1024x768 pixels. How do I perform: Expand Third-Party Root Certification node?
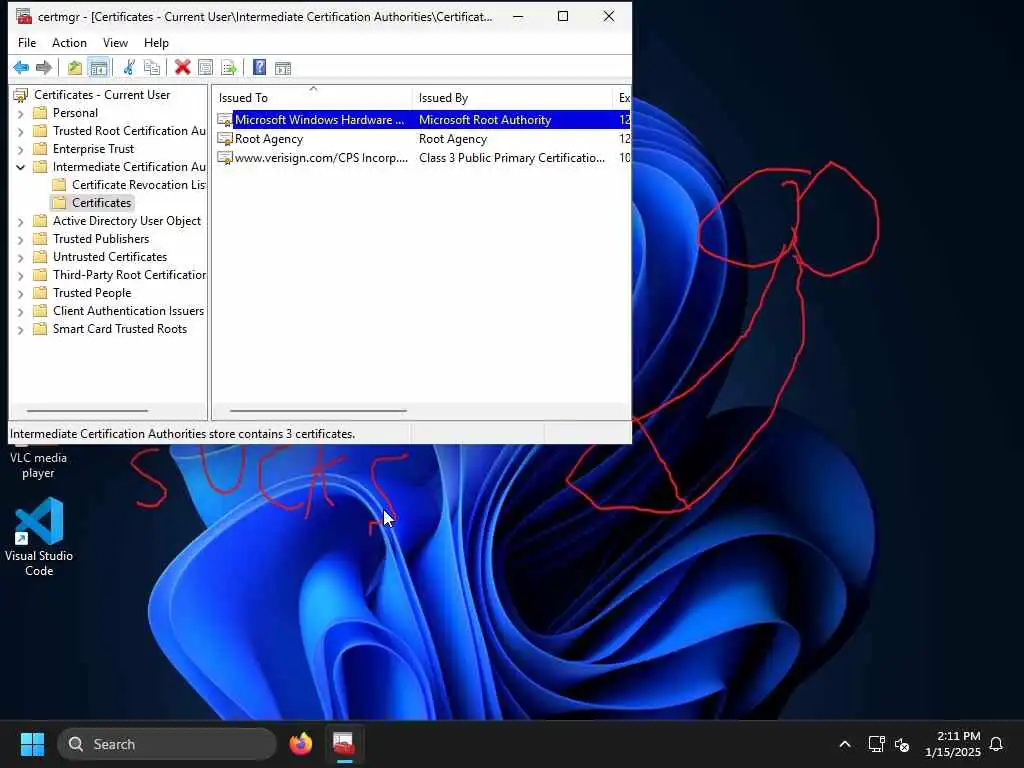click(x=20, y=276)
